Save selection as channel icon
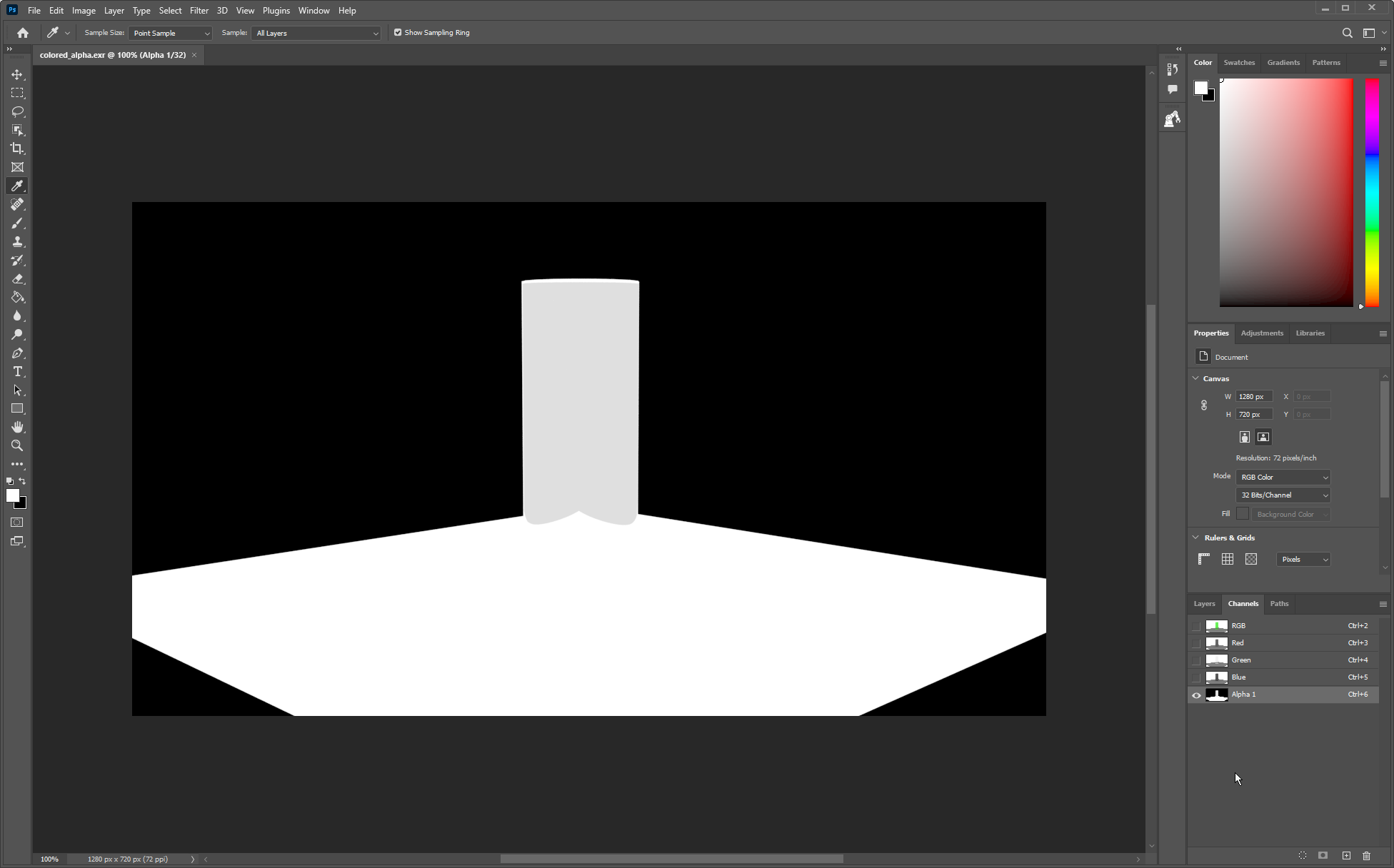1394x868 pixels. (1323, 855)
